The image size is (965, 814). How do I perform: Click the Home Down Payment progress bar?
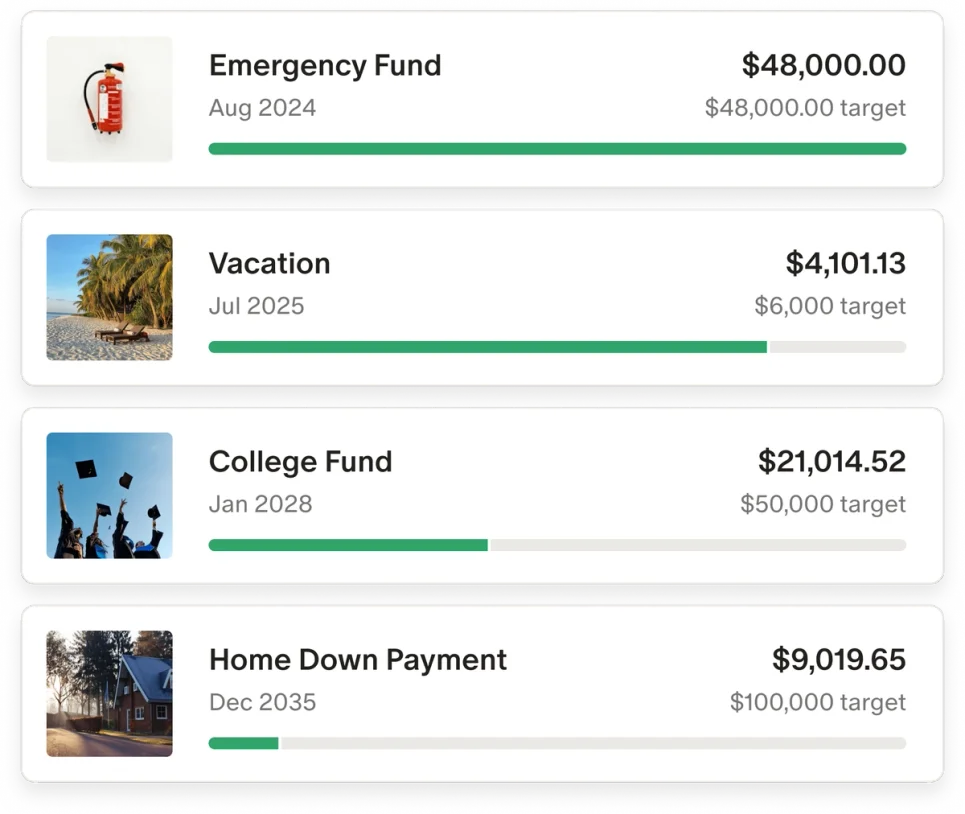point(556,743)
